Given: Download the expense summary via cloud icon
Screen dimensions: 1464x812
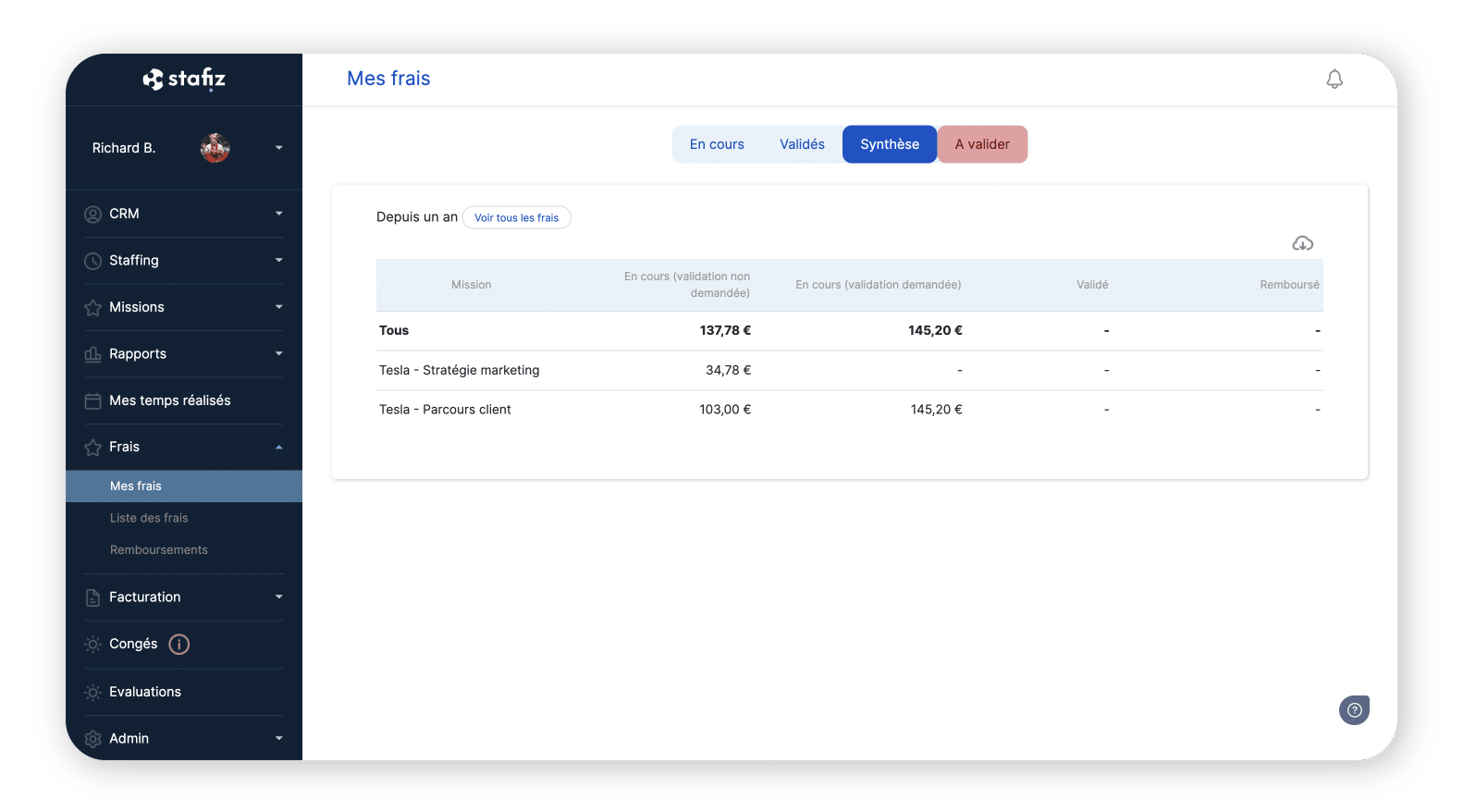Looking at the screenshot, I should tap(1302, 243).
